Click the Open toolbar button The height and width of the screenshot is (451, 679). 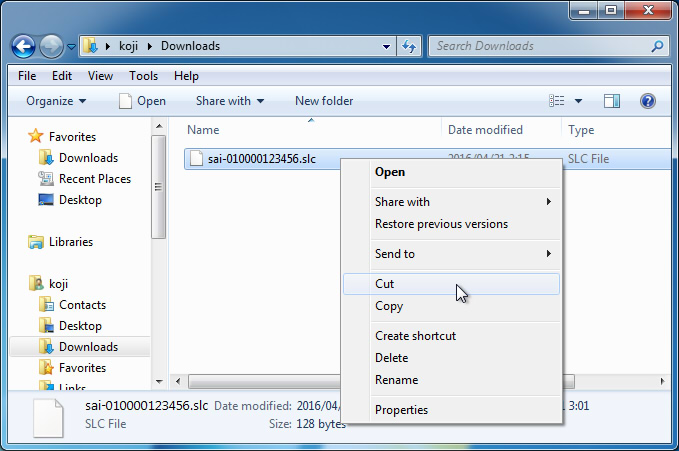142,101
